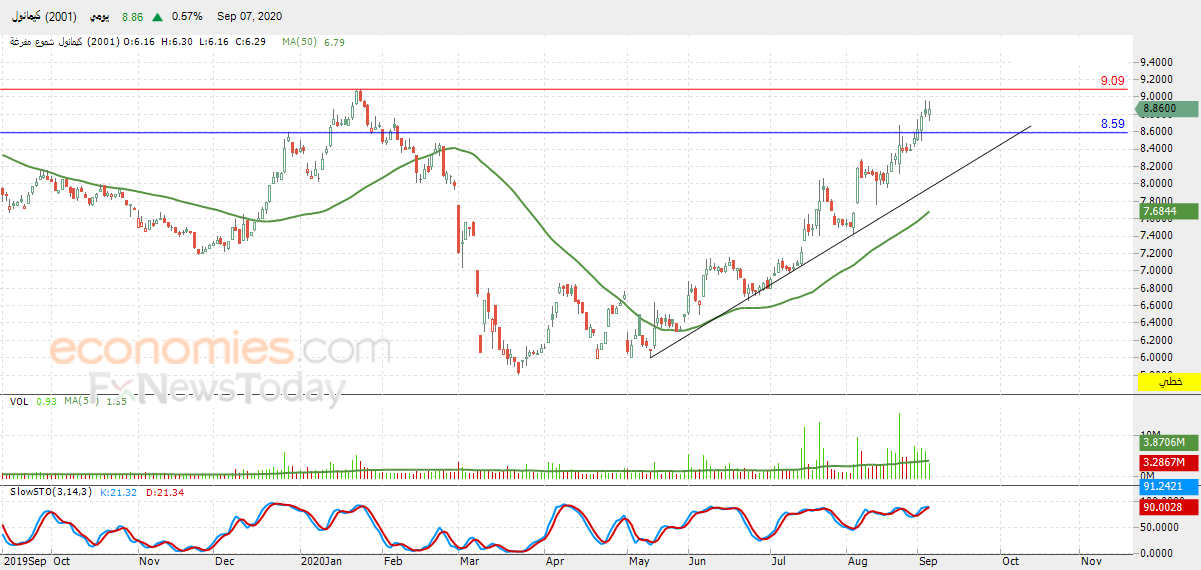
Task: Select the 7.6844 moving average tag
Action: coord(1168,211)
